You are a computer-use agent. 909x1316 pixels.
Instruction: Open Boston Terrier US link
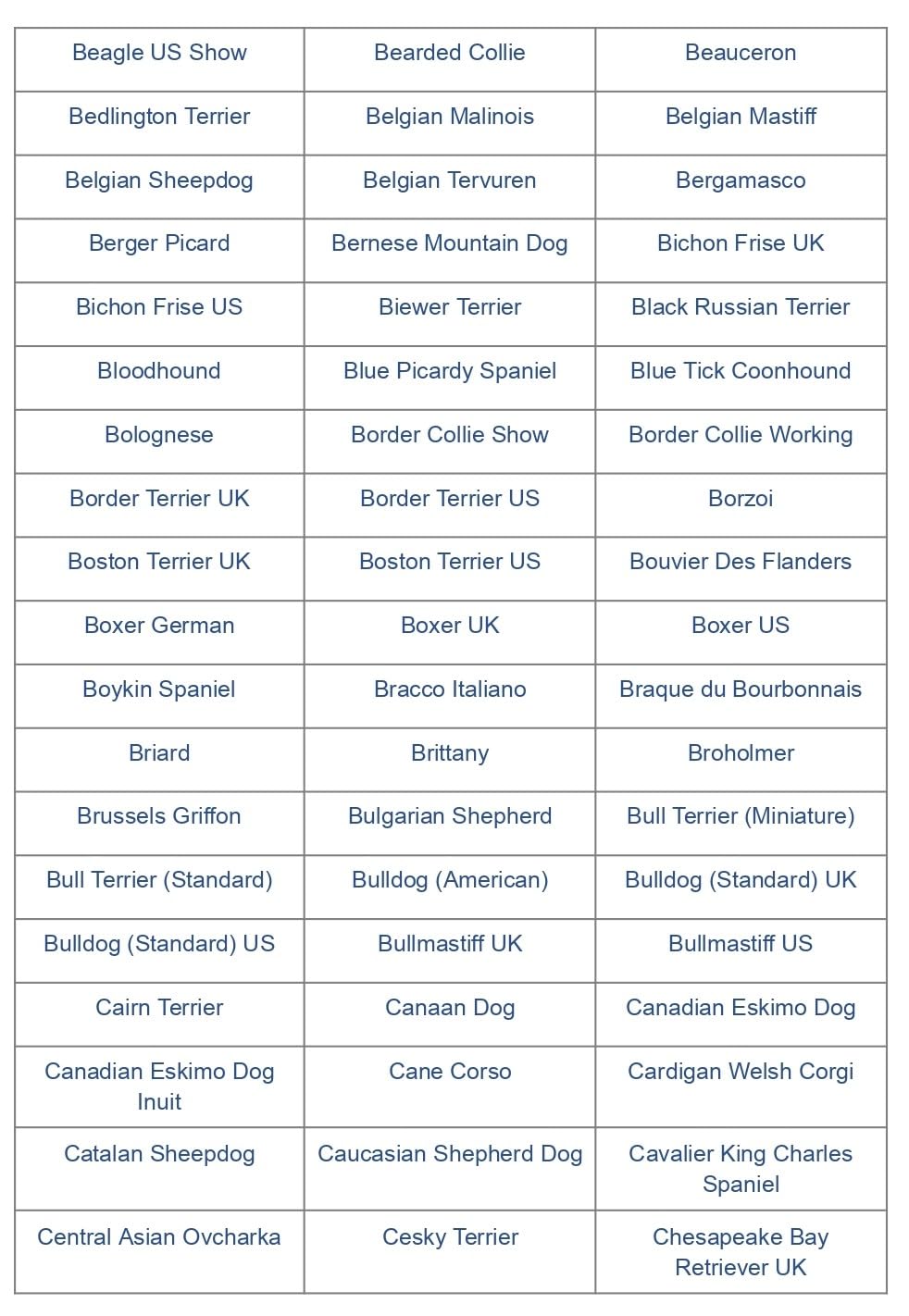pos(449,562)
